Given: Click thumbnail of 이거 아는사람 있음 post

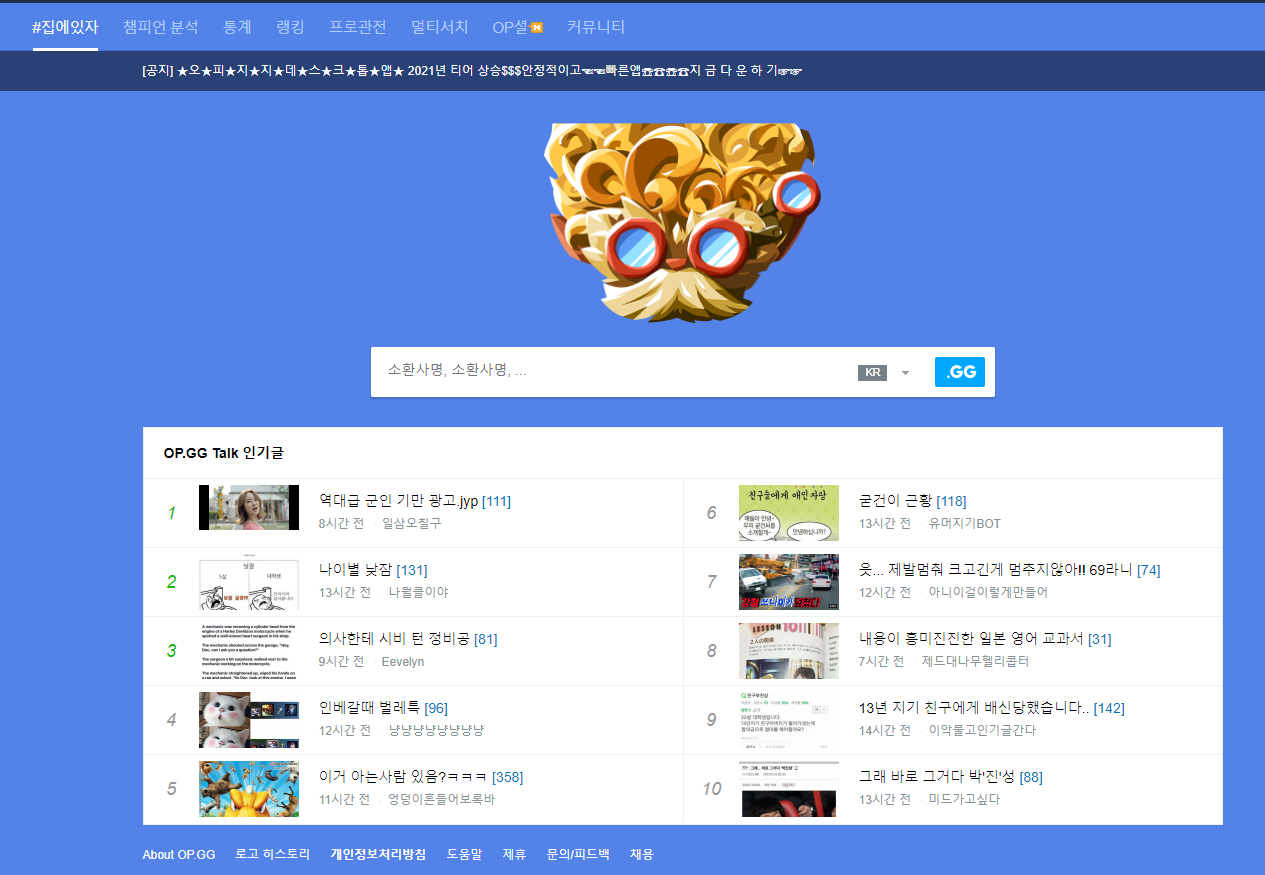Looking at the screenshot, I should [249, 788].
